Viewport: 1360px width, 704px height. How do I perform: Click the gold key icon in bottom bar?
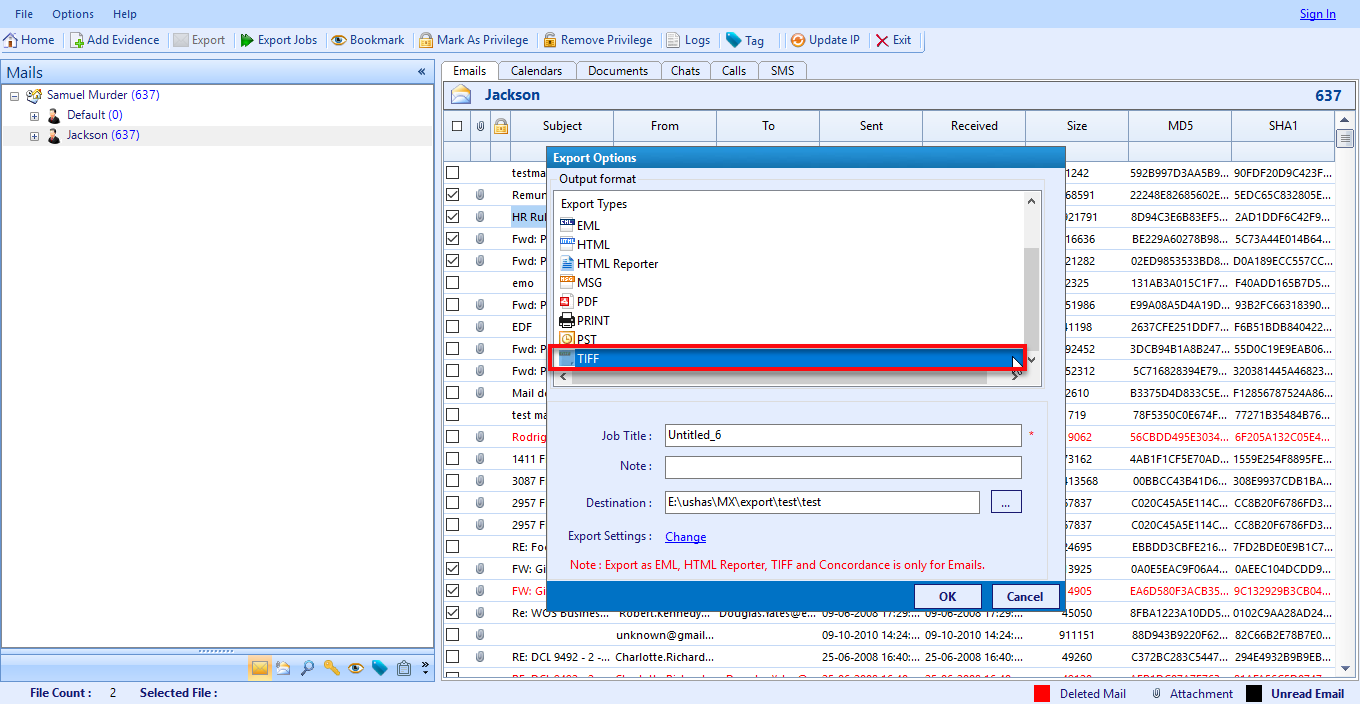pos(332,668)
